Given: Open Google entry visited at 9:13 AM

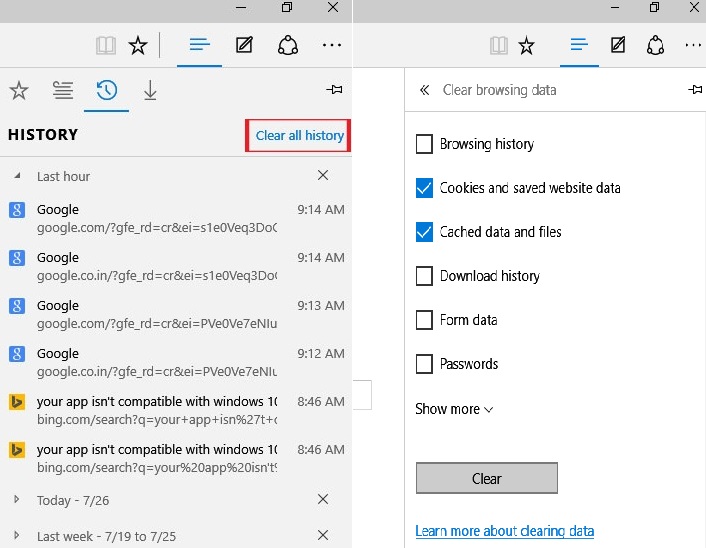Looking at the screenshot, I should 176,314.
